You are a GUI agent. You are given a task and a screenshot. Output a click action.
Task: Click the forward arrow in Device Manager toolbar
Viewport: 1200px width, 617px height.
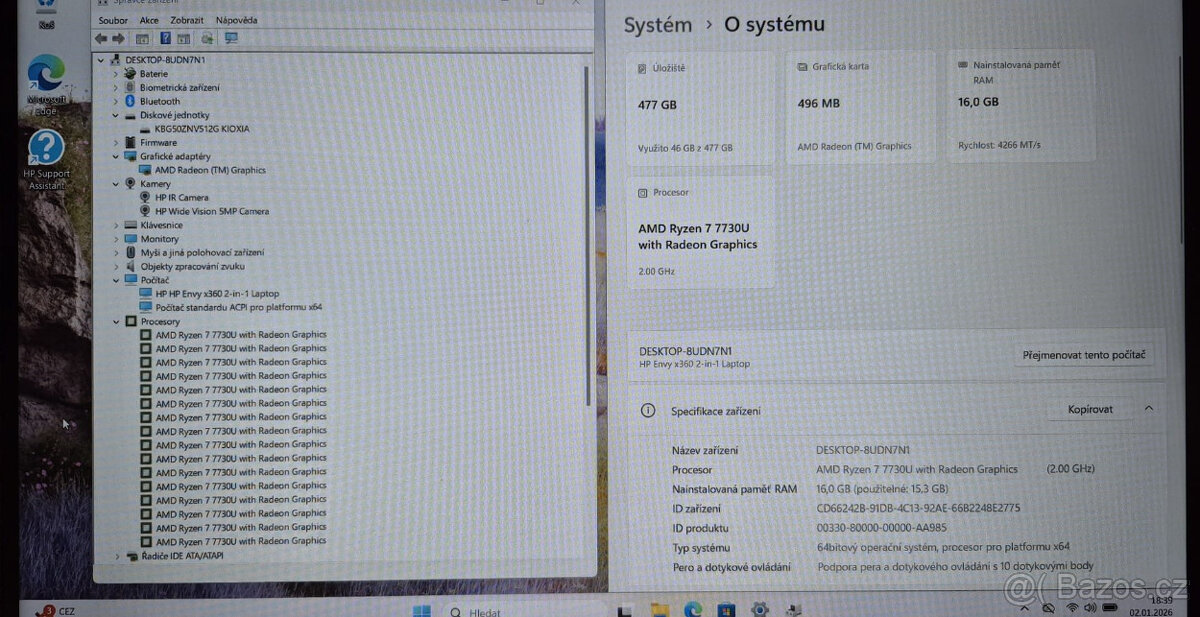tap(118, 38)
